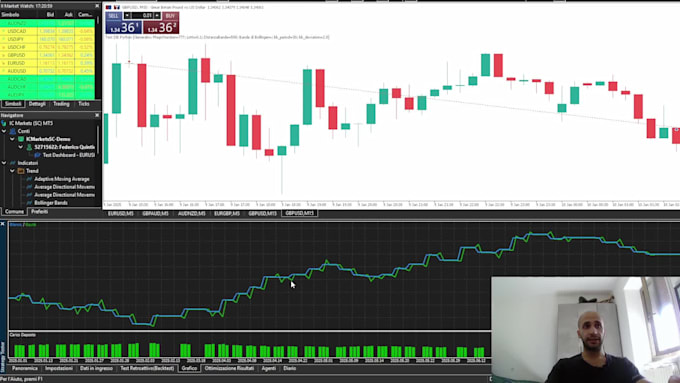Collapse the Indicatori tree node

(4, 163)
